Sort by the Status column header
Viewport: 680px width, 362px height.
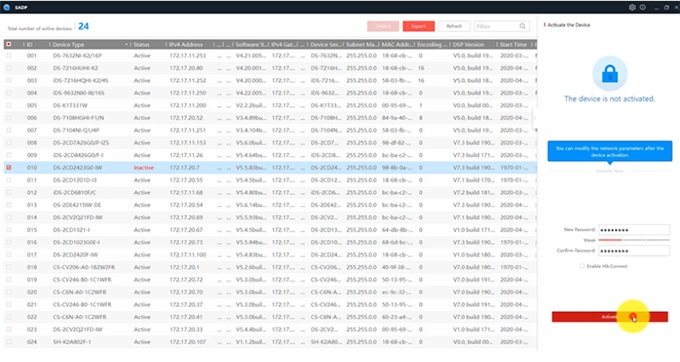coord(147,44)
